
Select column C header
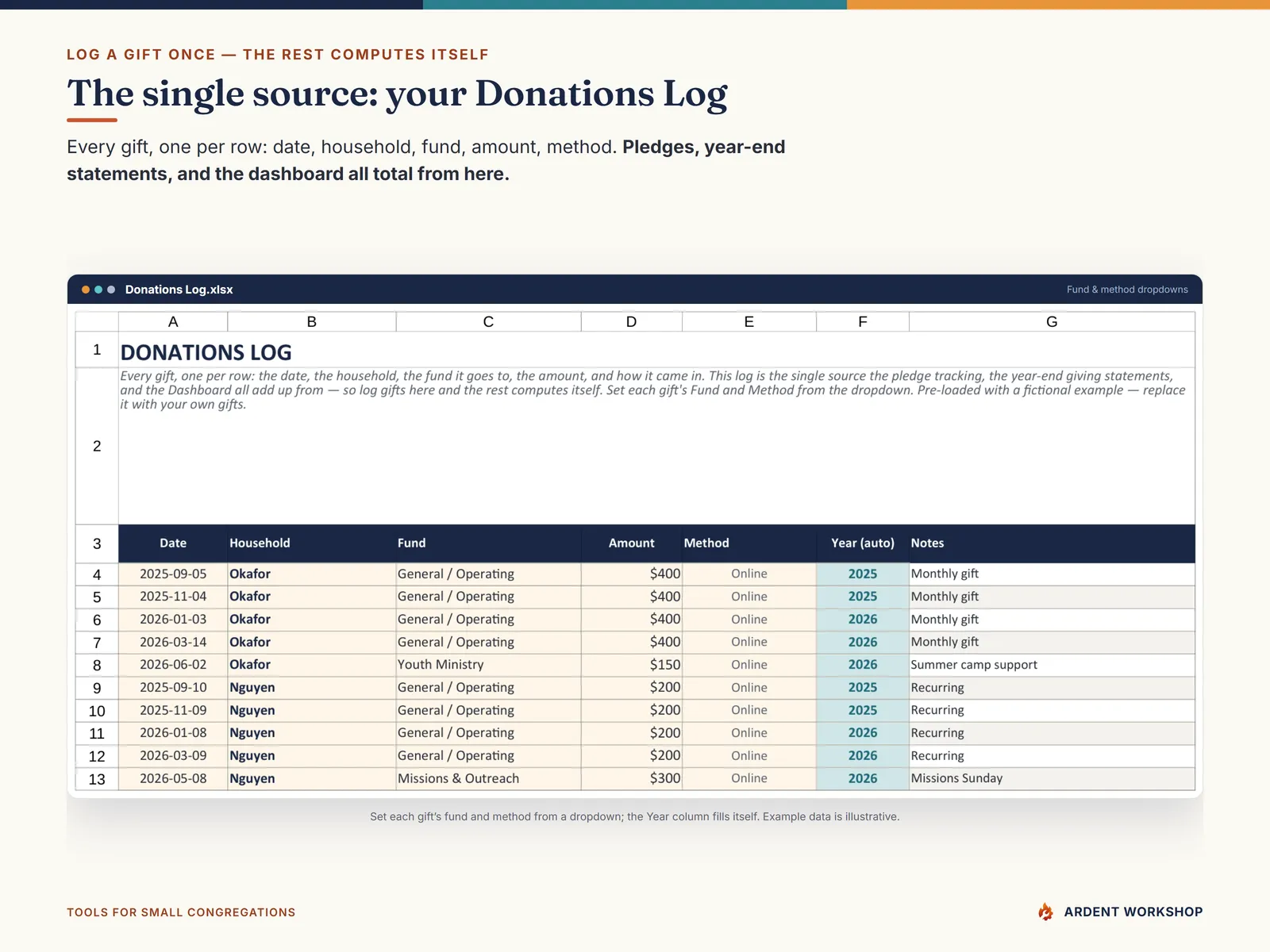pyautogui.click(x=488, y=321)
